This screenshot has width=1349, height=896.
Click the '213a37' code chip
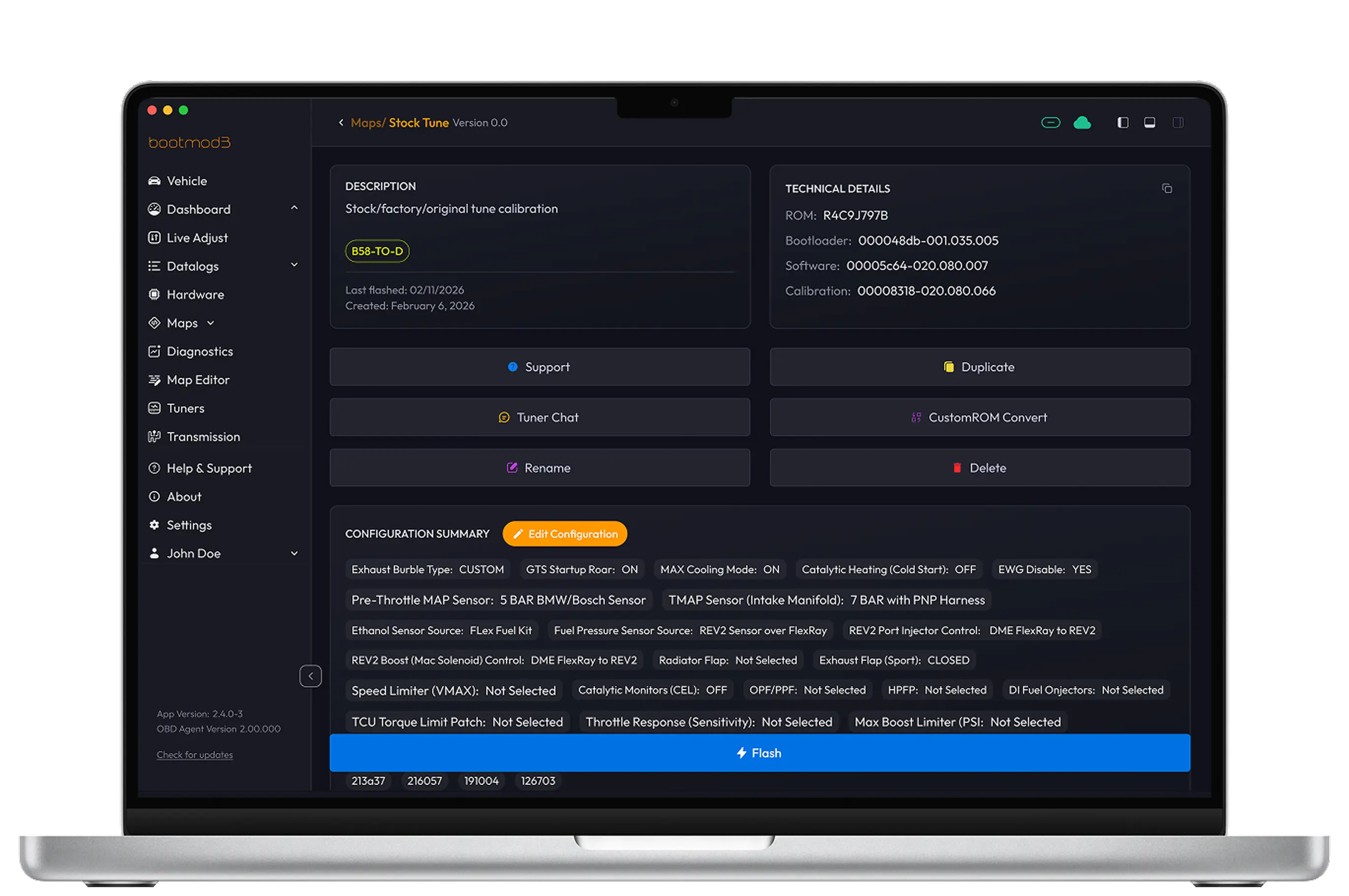coord(368,781)
